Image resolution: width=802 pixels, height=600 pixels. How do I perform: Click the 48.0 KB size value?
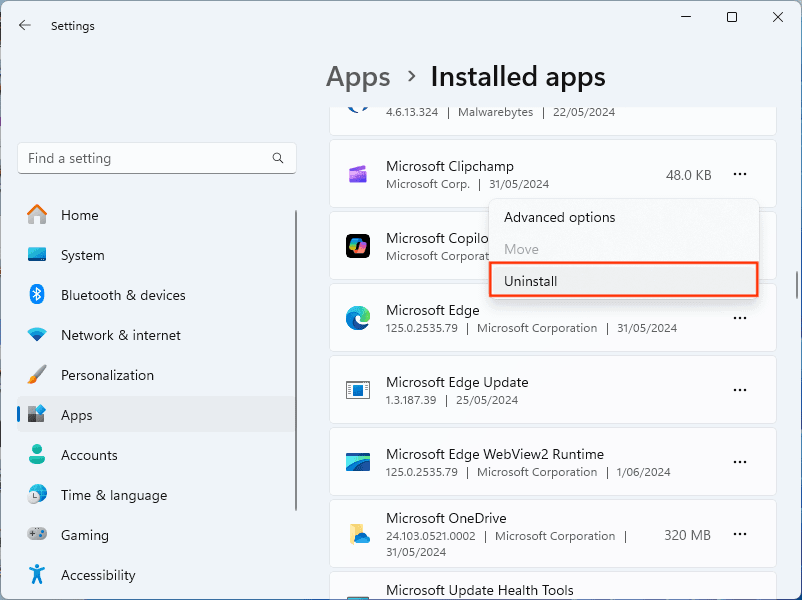tap(688, 175)
